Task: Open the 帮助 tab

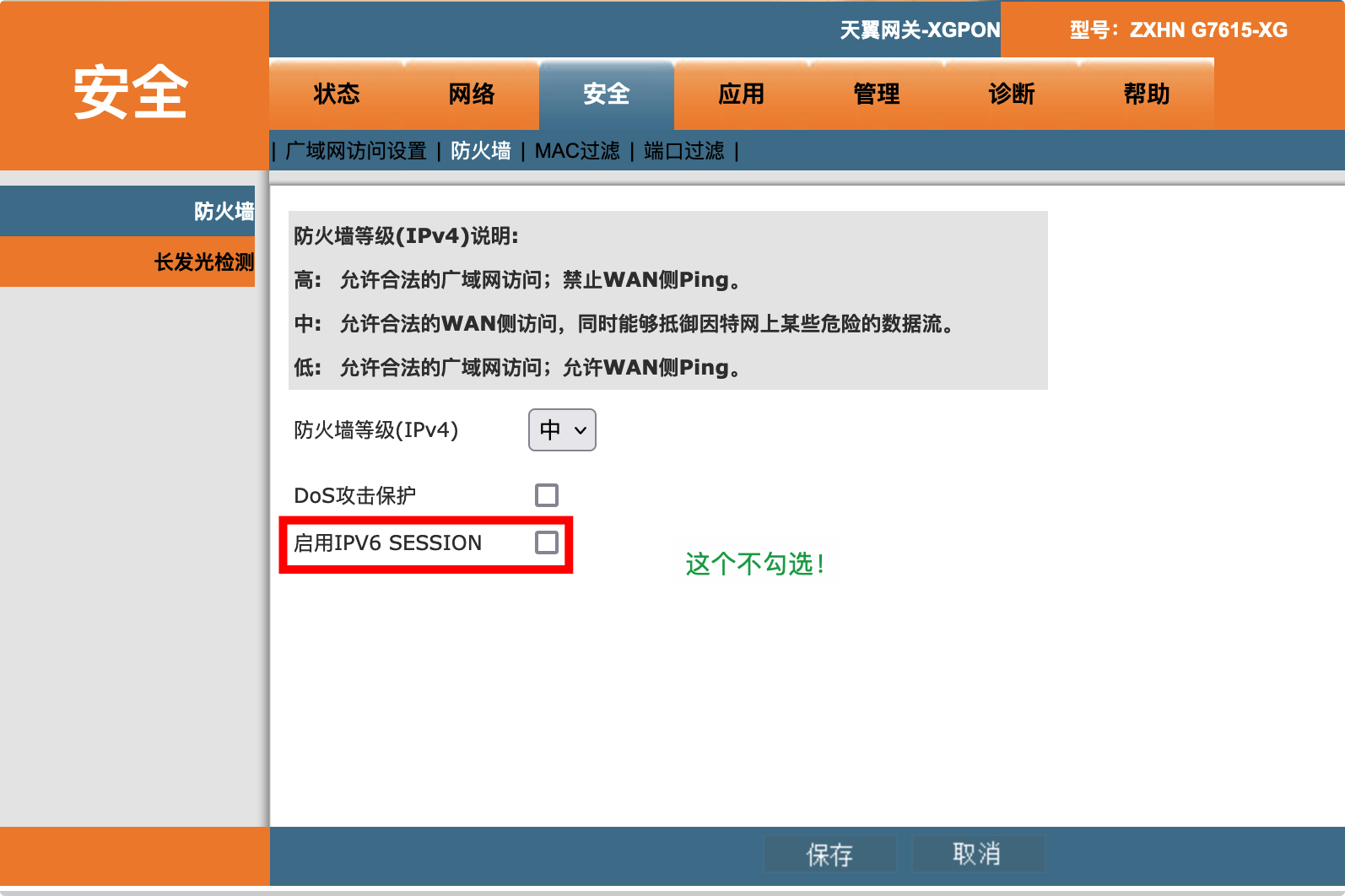Action: pos(1147,94)
